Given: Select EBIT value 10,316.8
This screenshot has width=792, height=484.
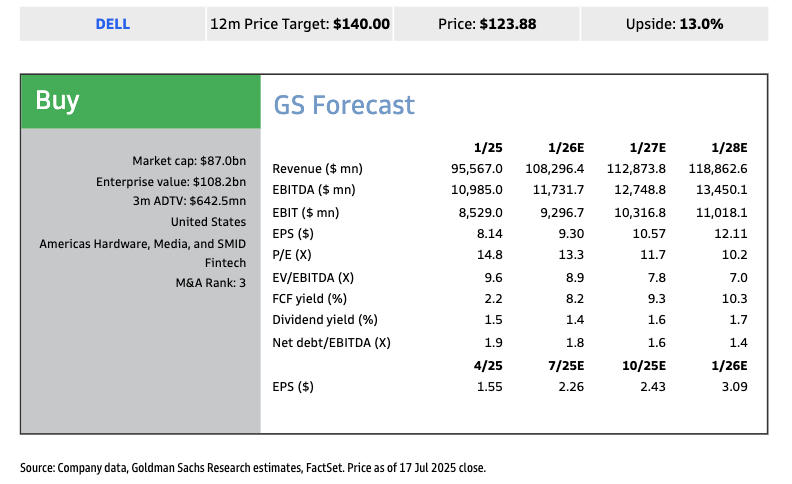Looking at the screenshot, I should click(640, 213).
